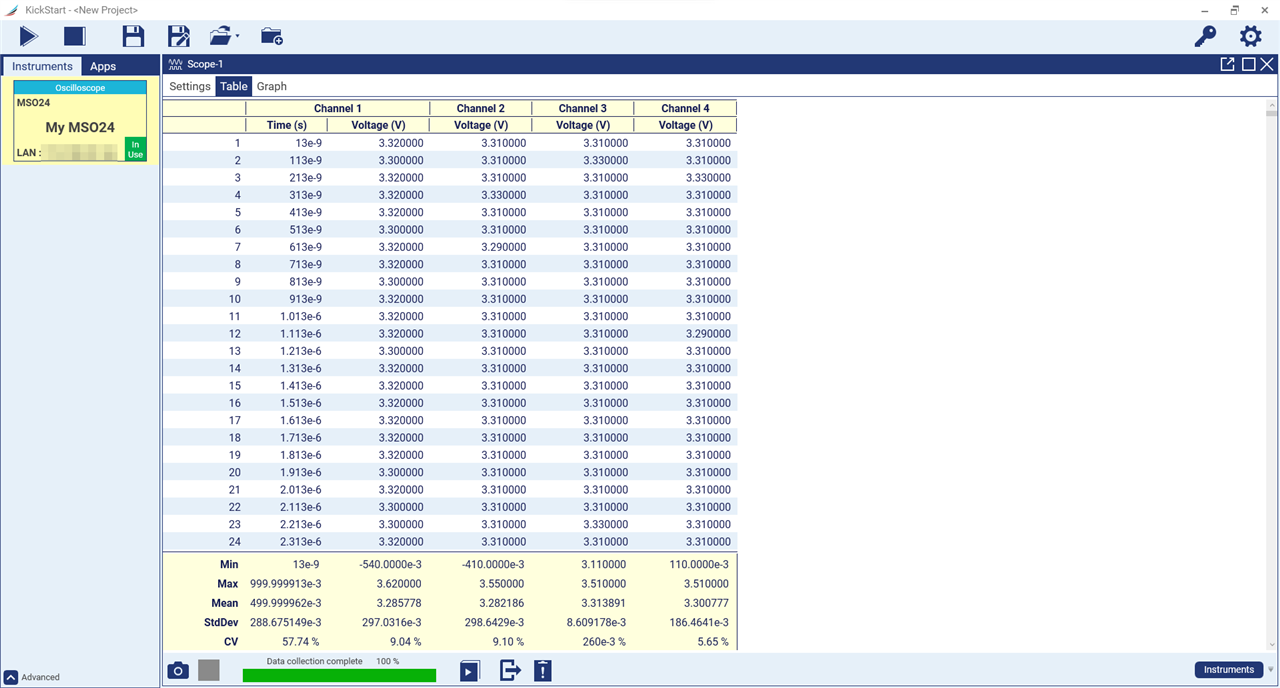Click the Scope-1 panel title

pos(205,64)
